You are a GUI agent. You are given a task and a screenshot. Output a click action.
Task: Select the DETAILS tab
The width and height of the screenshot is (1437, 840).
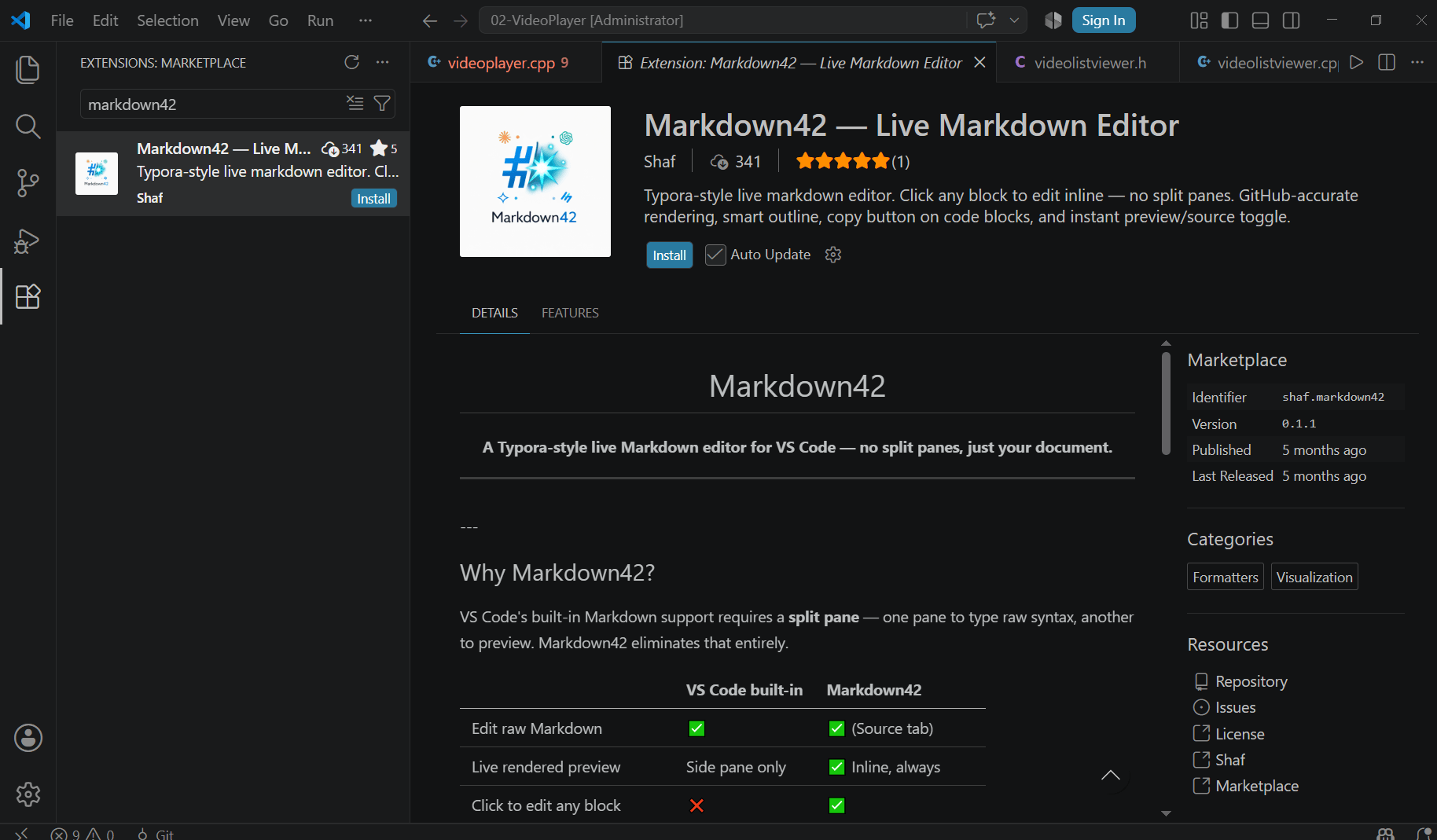[x=494, y=313]
